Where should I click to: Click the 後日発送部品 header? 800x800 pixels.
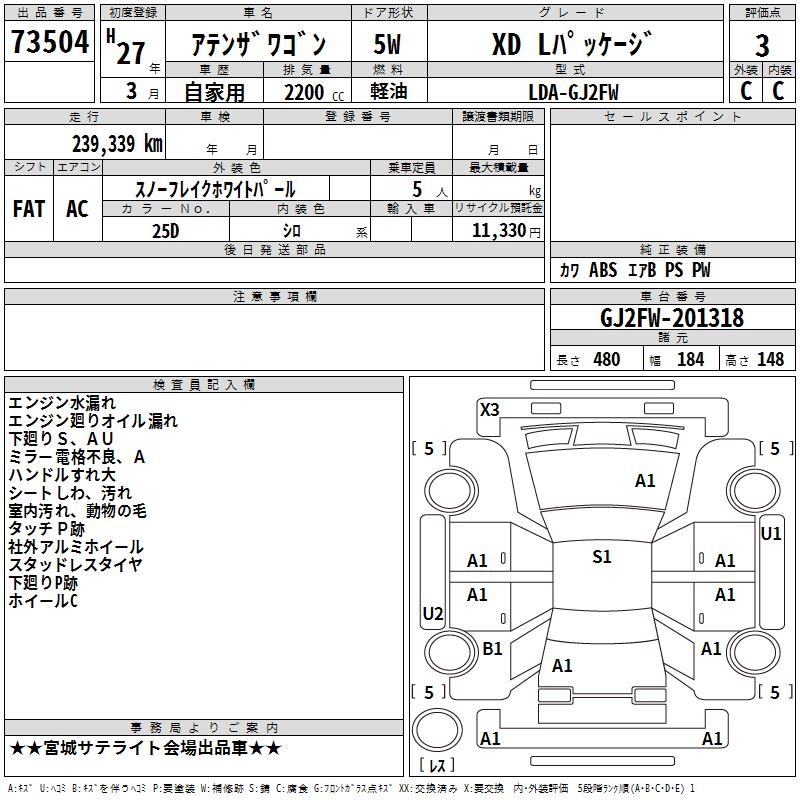pyautogui.click(x=275, y=249)
